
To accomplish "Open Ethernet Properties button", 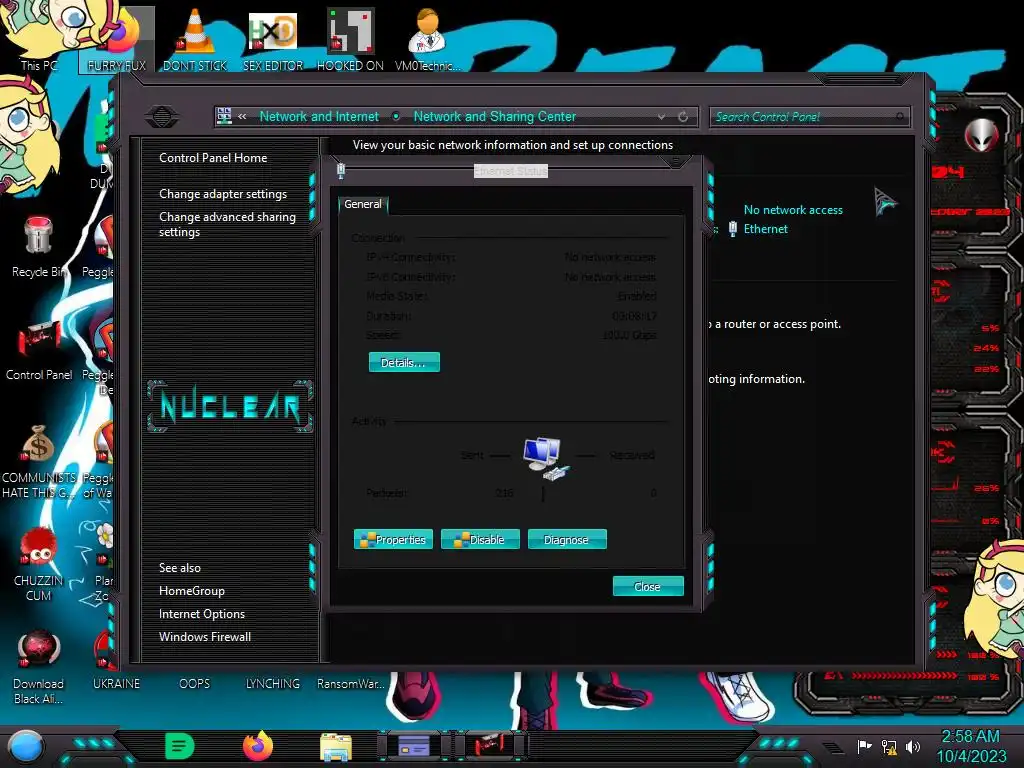I will [x=393, y=539].
